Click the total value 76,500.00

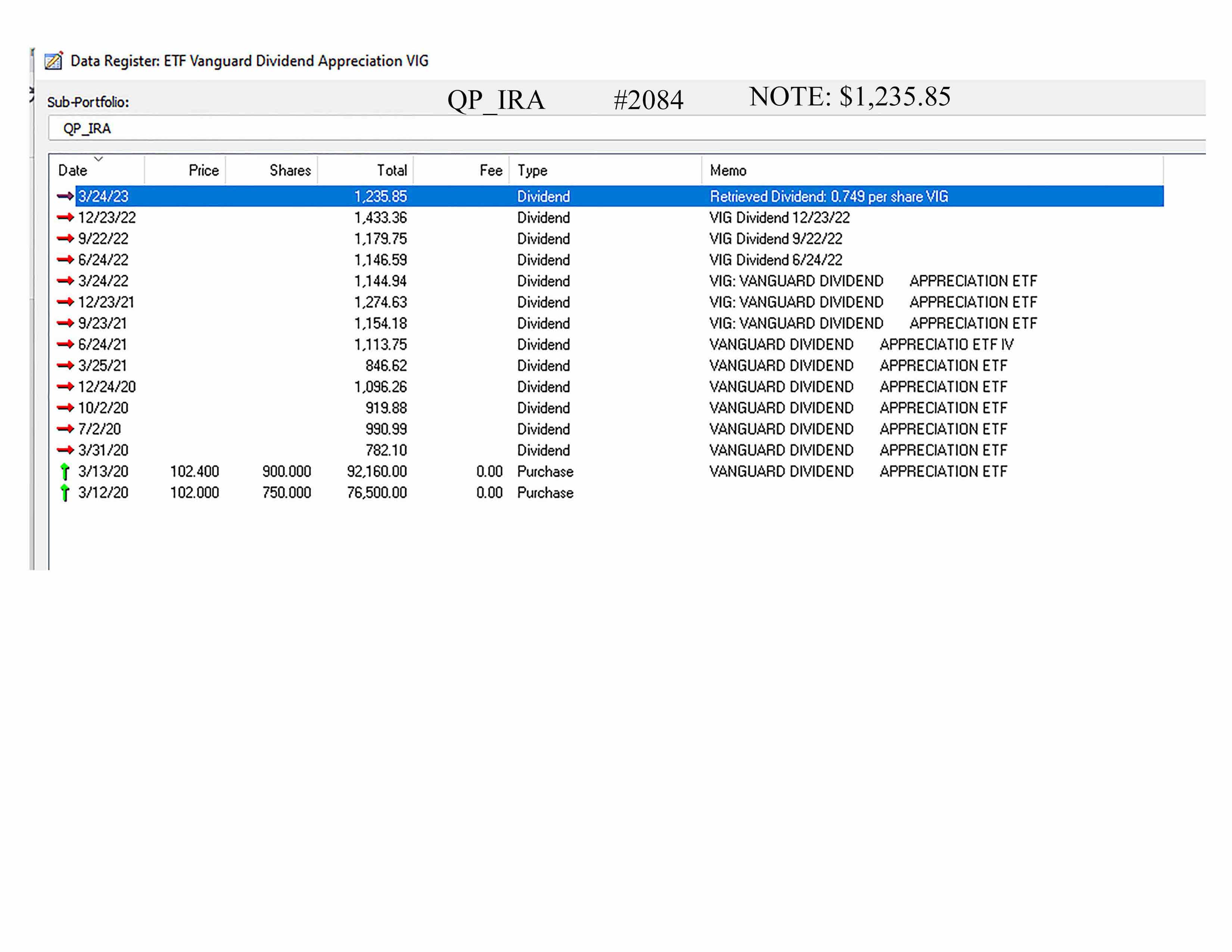coord(377,492)
